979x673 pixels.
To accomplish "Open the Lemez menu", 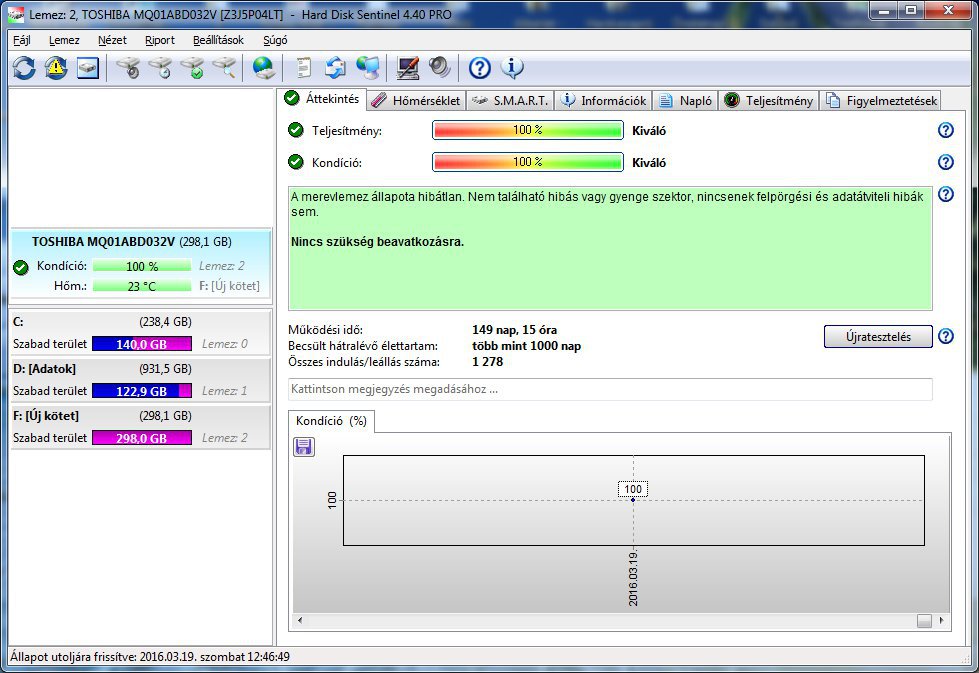I will tap(64, 40).
